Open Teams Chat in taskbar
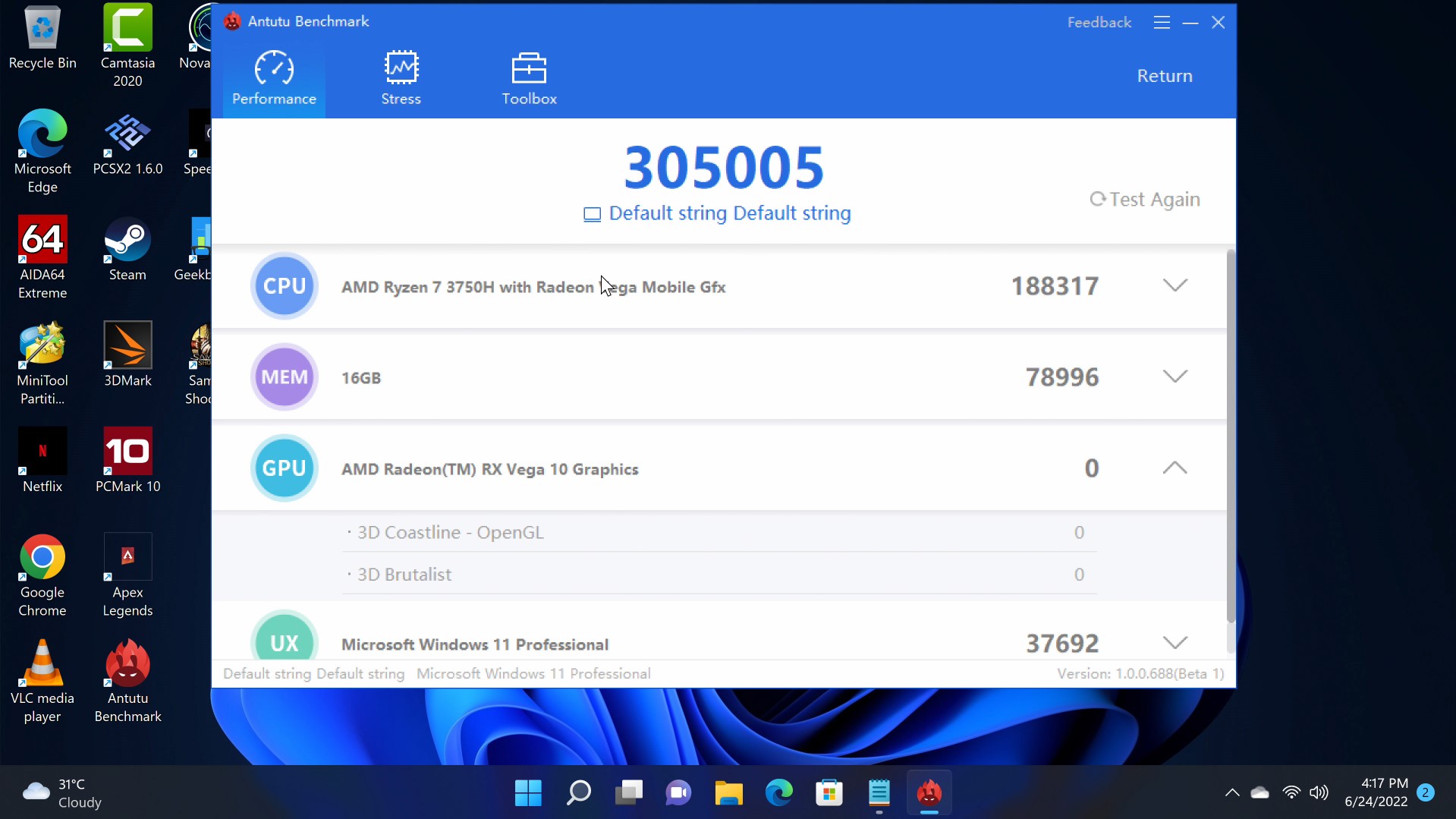This screenshot has height=819, width=1456. click(678, 793)
